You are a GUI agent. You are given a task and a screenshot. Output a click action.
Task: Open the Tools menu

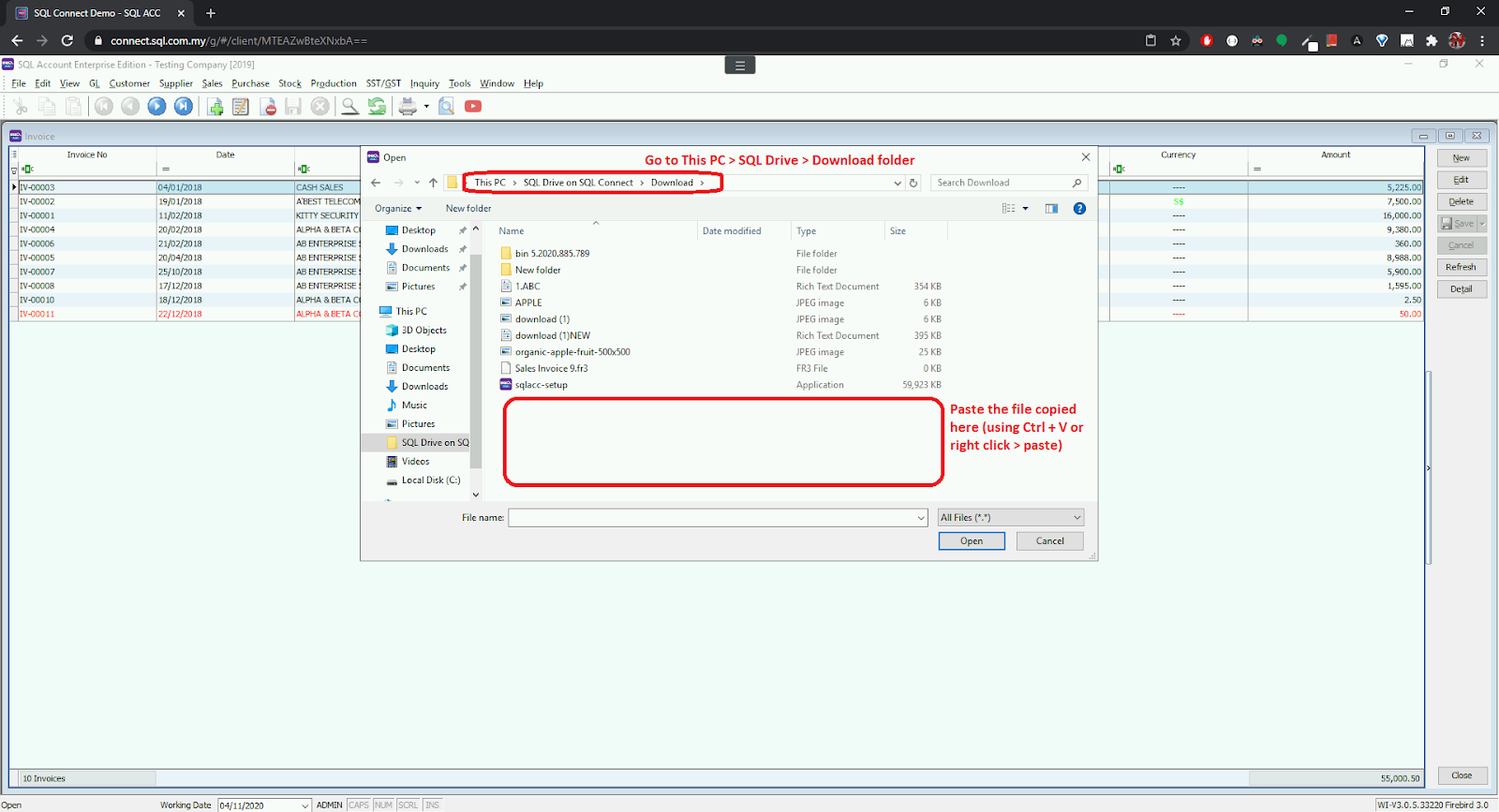(x=459, y=83)
